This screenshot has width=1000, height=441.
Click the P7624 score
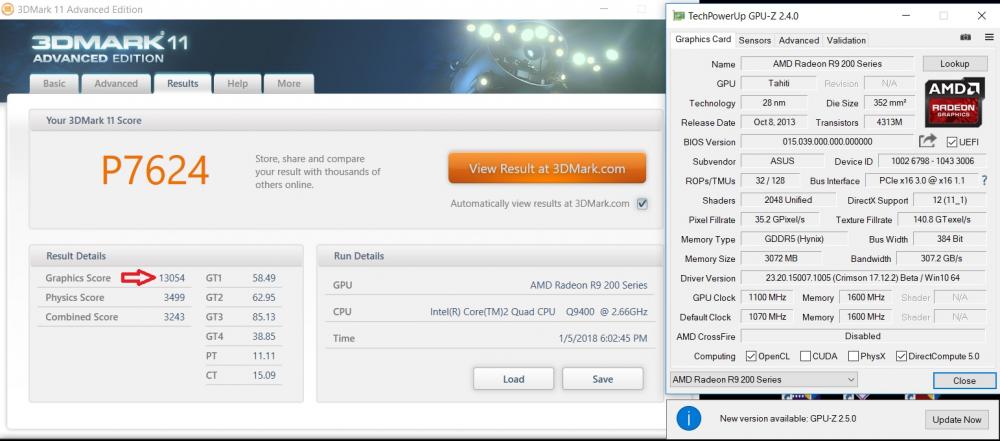[x=155, y=170]
